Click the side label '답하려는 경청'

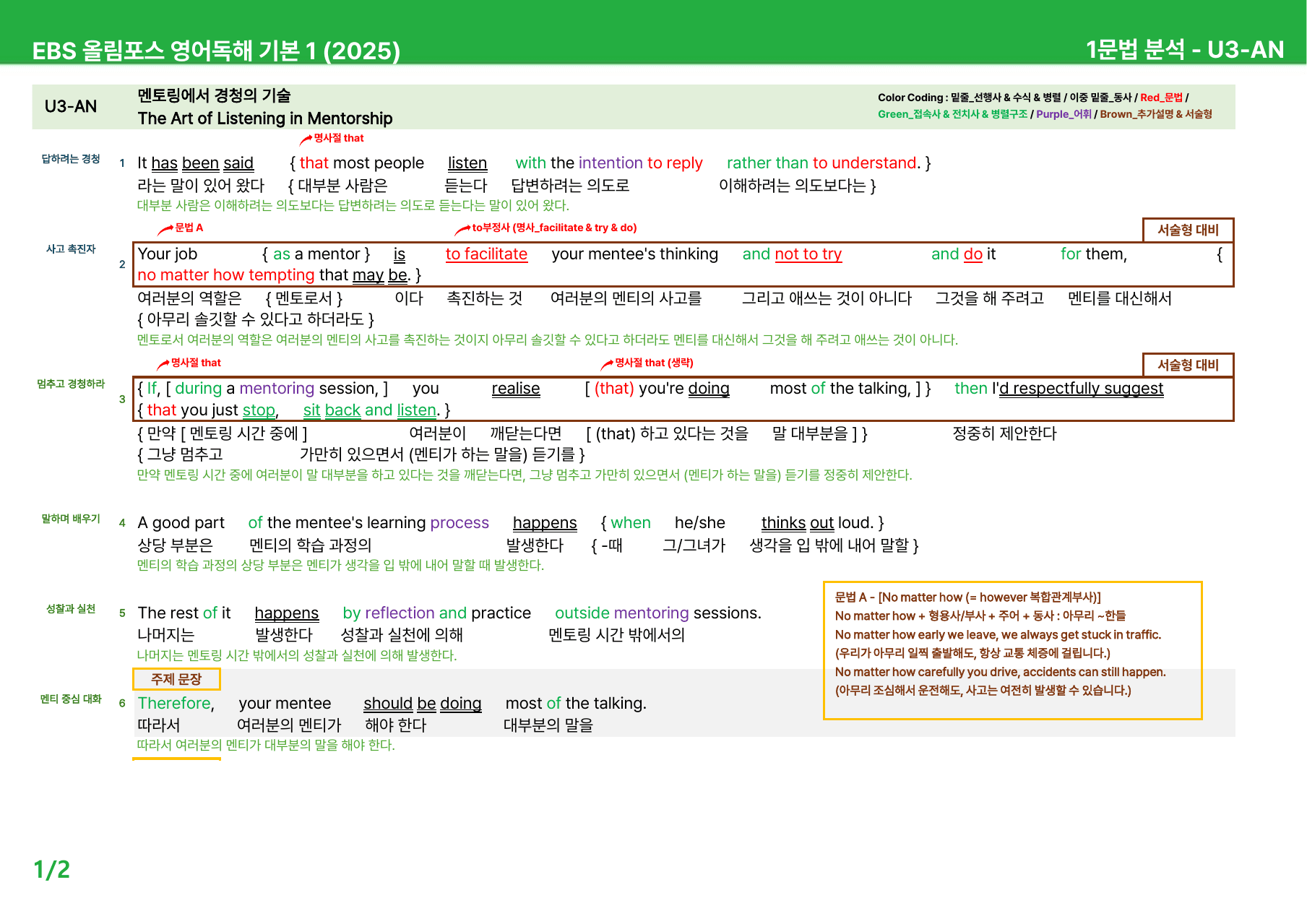pos(71,159)
